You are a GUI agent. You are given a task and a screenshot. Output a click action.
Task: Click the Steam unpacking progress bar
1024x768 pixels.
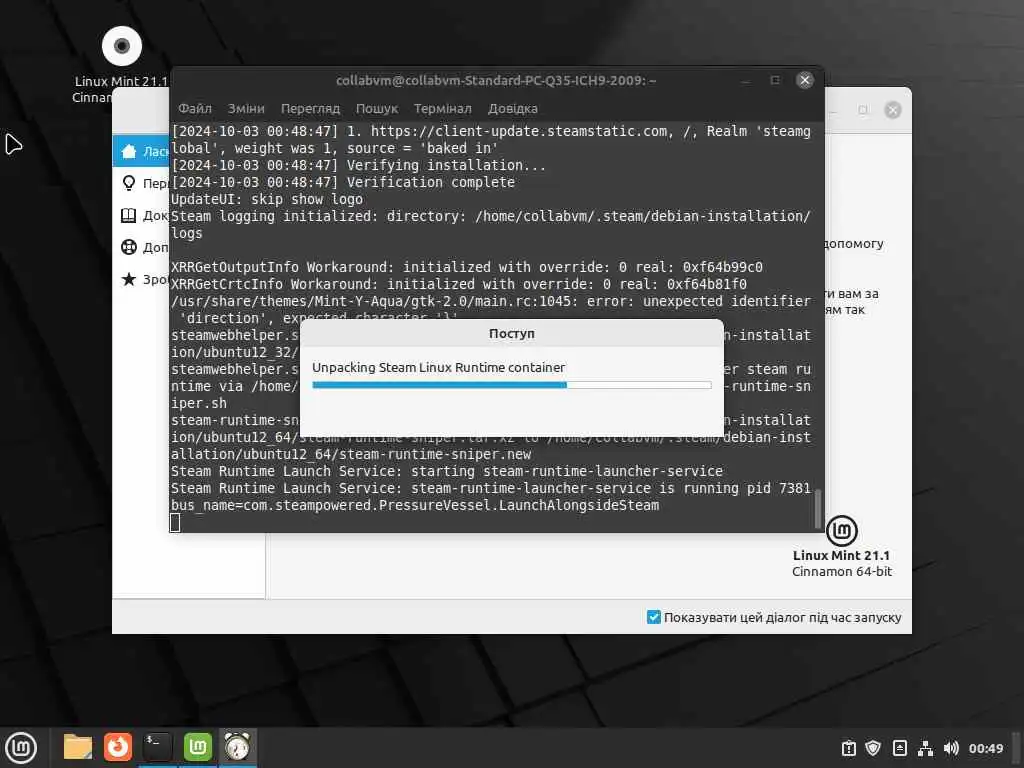(x=512, y=385)
